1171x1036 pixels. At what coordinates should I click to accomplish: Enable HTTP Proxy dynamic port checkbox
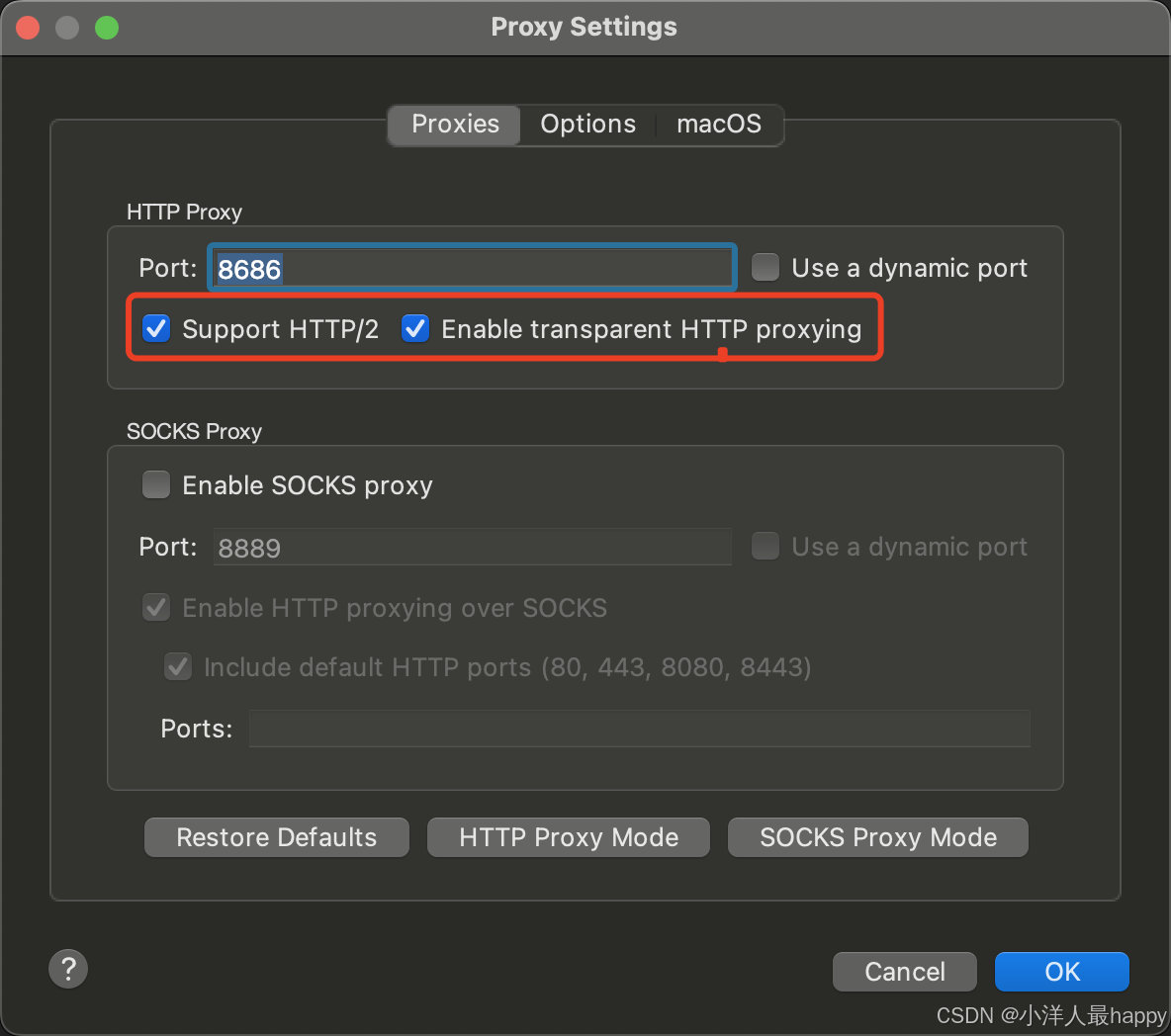[766, 267]
